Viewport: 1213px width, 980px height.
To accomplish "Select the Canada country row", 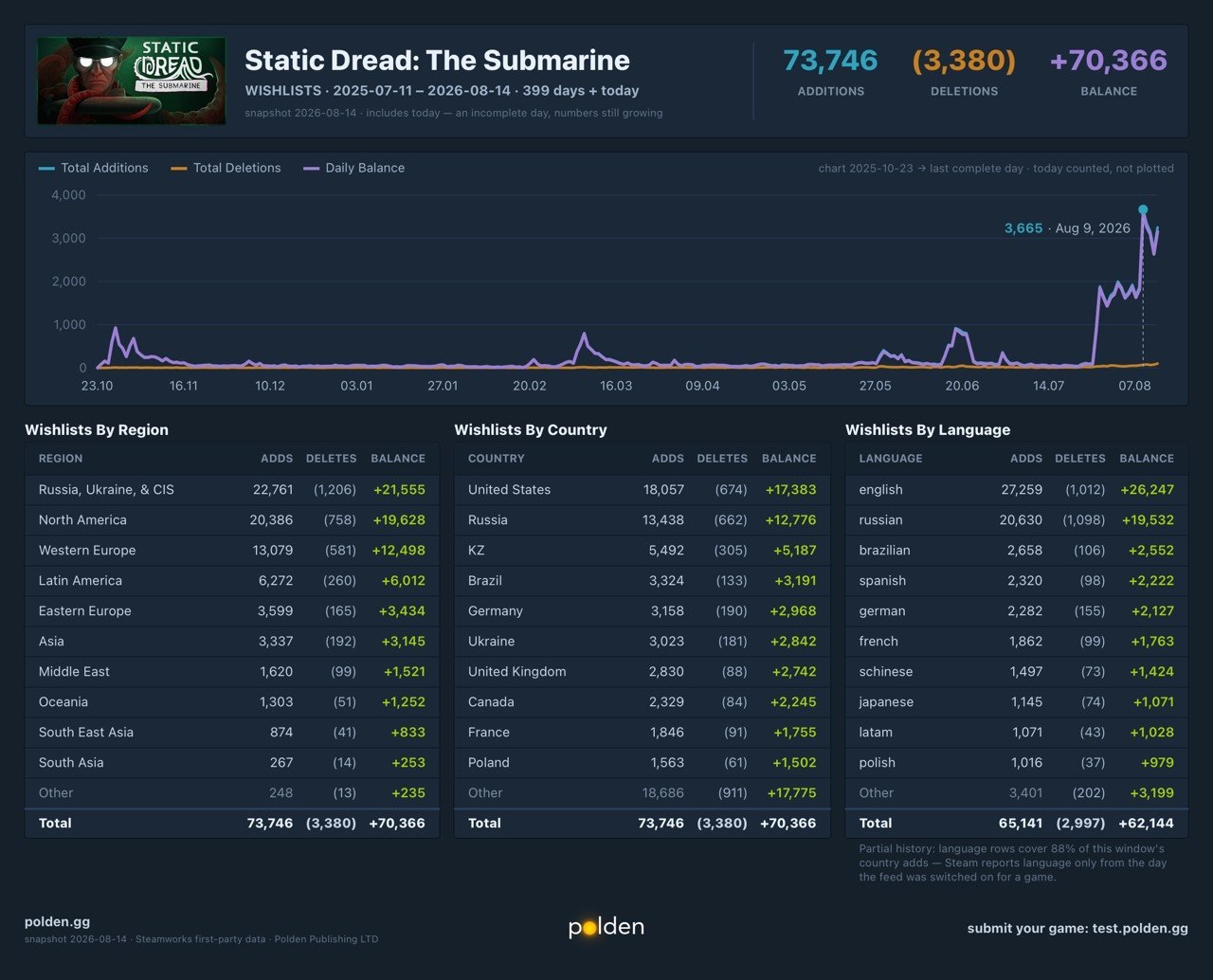I will point(643,702).
